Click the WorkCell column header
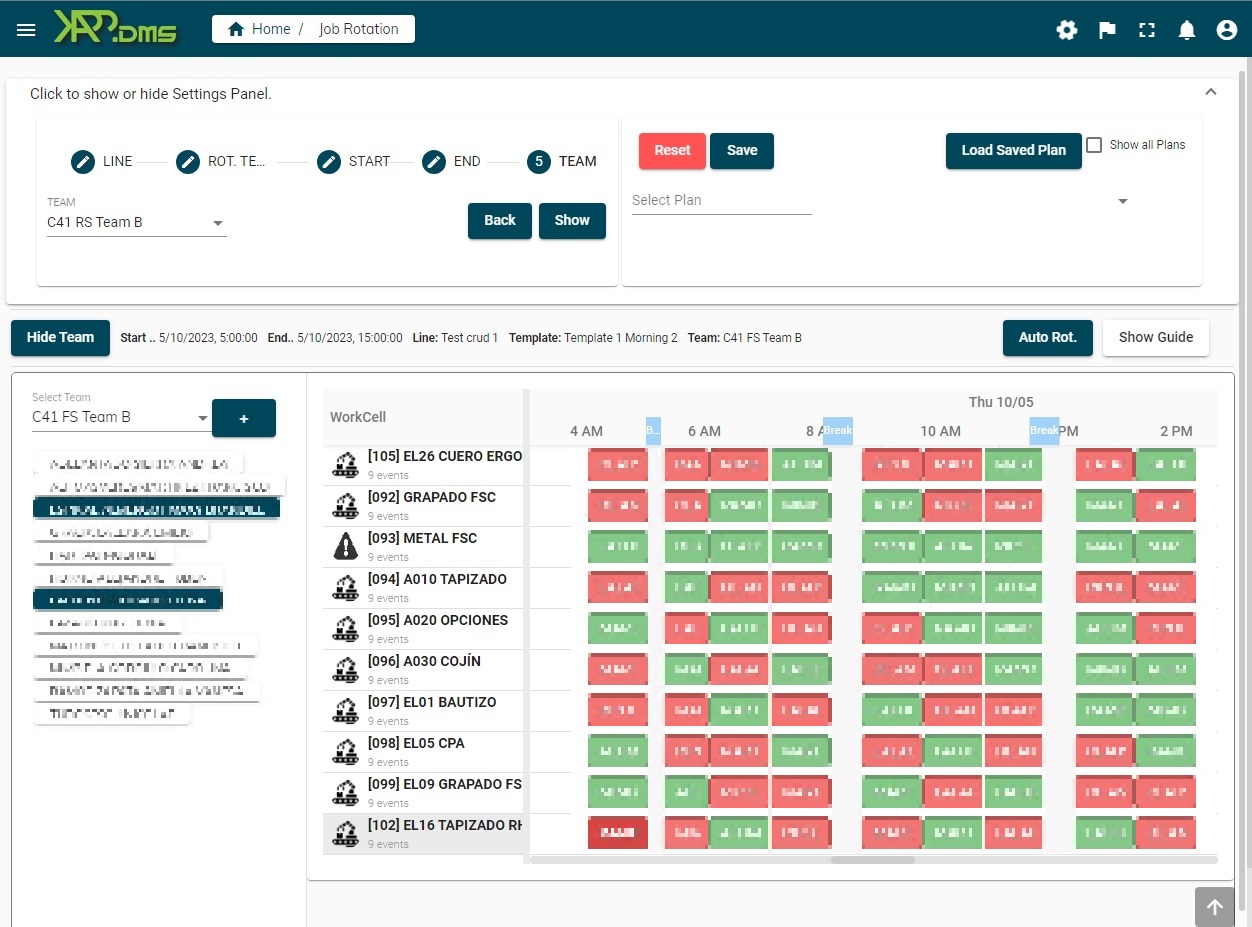The height and width of the screenshot is (927, 1252). tap(358, 417)
